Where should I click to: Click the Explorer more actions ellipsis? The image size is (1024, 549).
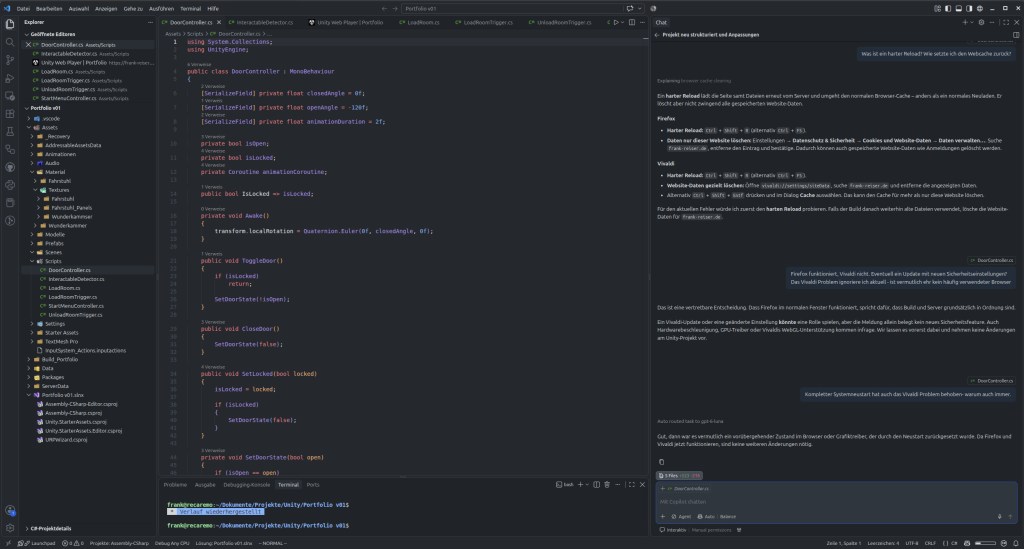(x=150, y=22)
